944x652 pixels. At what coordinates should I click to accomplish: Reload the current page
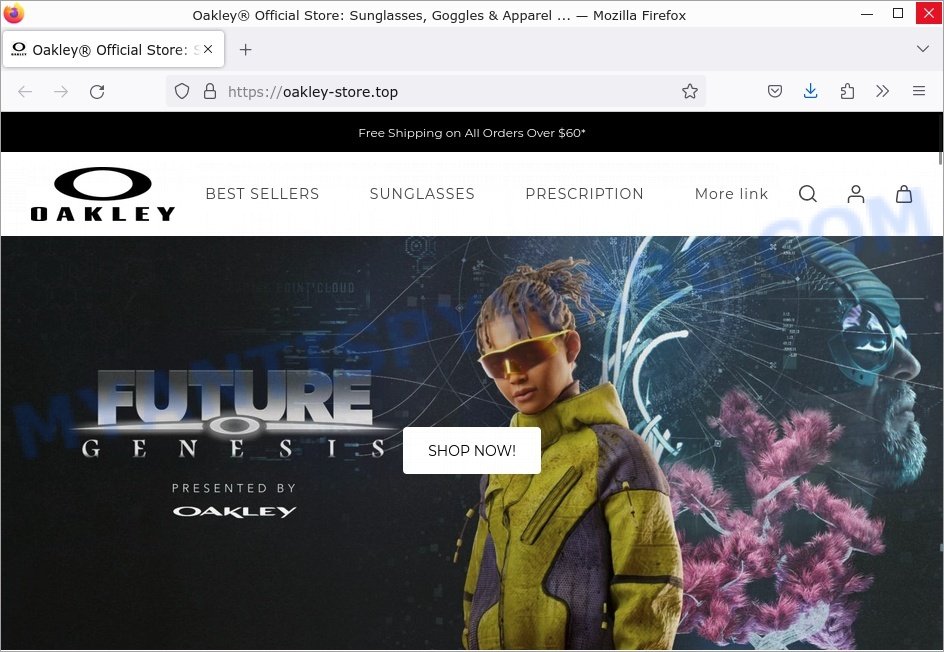click(x=97, y=92)
